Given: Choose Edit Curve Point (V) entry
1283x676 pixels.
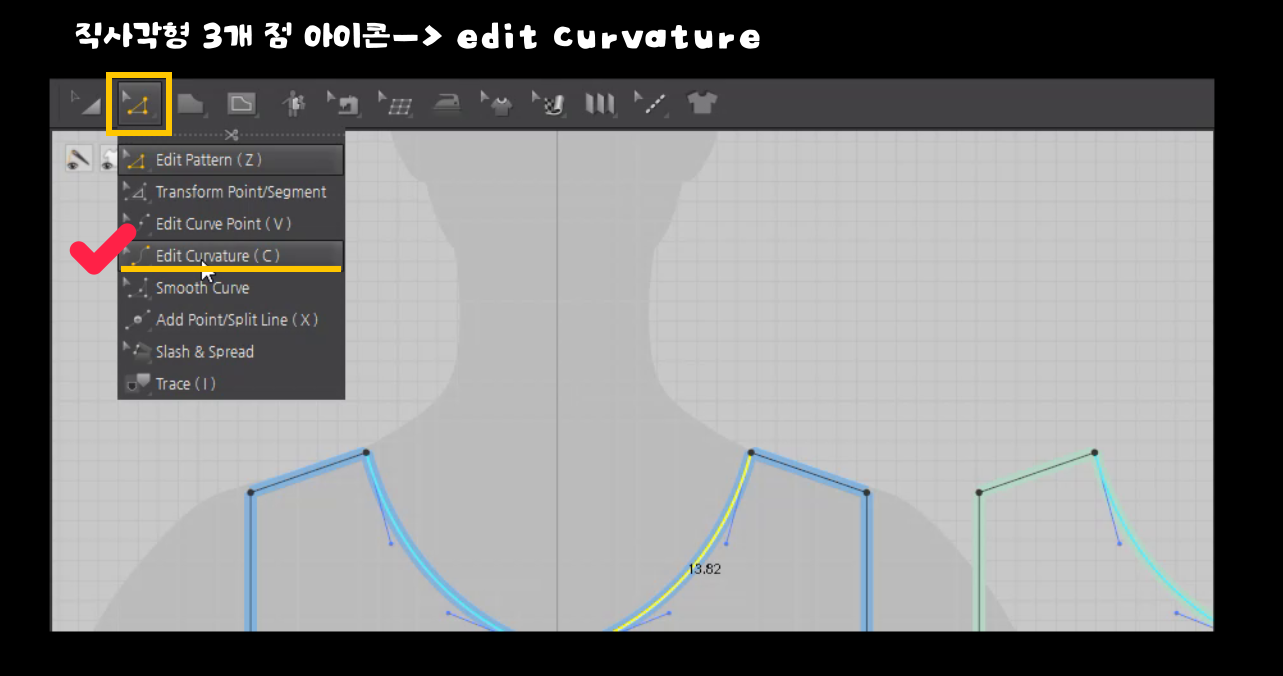Looking at the screenshot, I should click(x=231, y=224).
